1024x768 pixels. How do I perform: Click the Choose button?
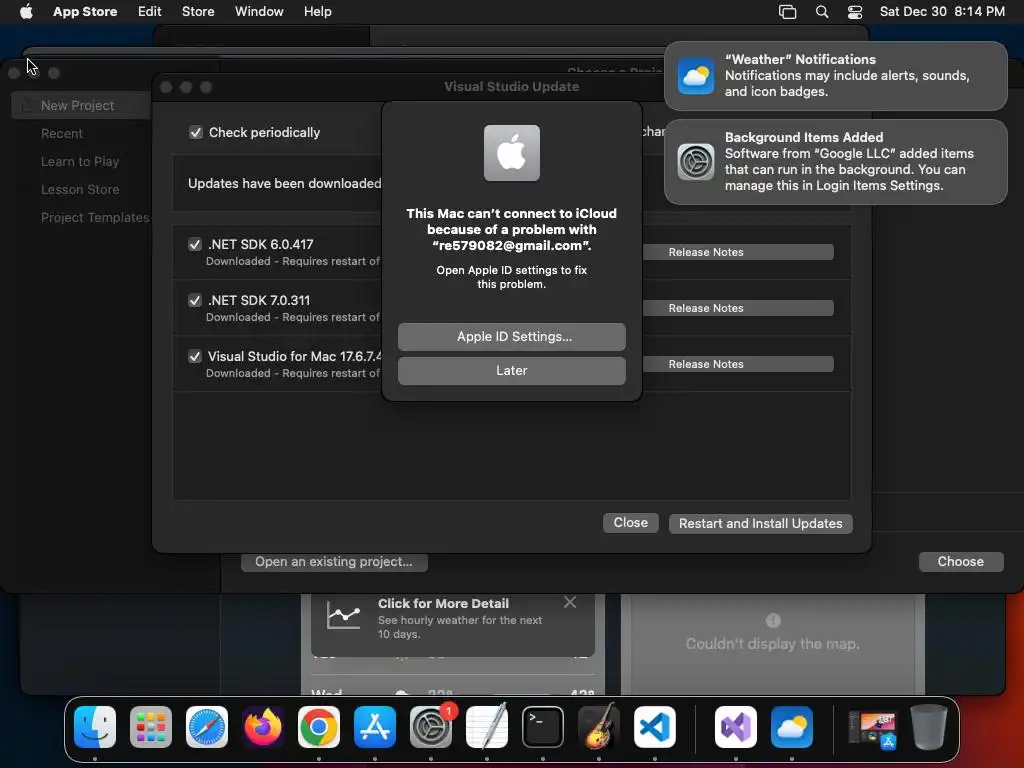[961, 562]
